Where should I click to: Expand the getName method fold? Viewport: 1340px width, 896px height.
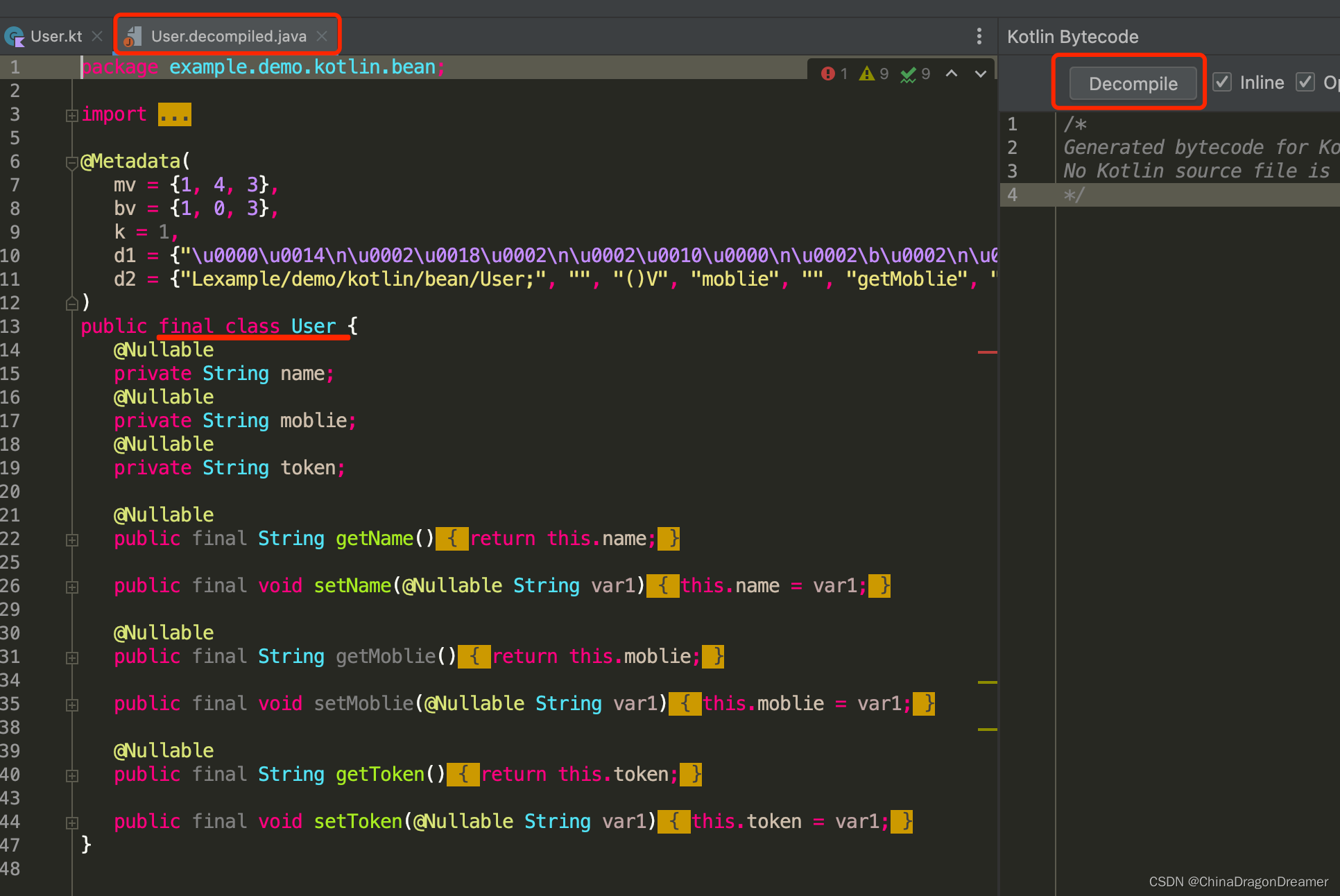click(71, 540)
